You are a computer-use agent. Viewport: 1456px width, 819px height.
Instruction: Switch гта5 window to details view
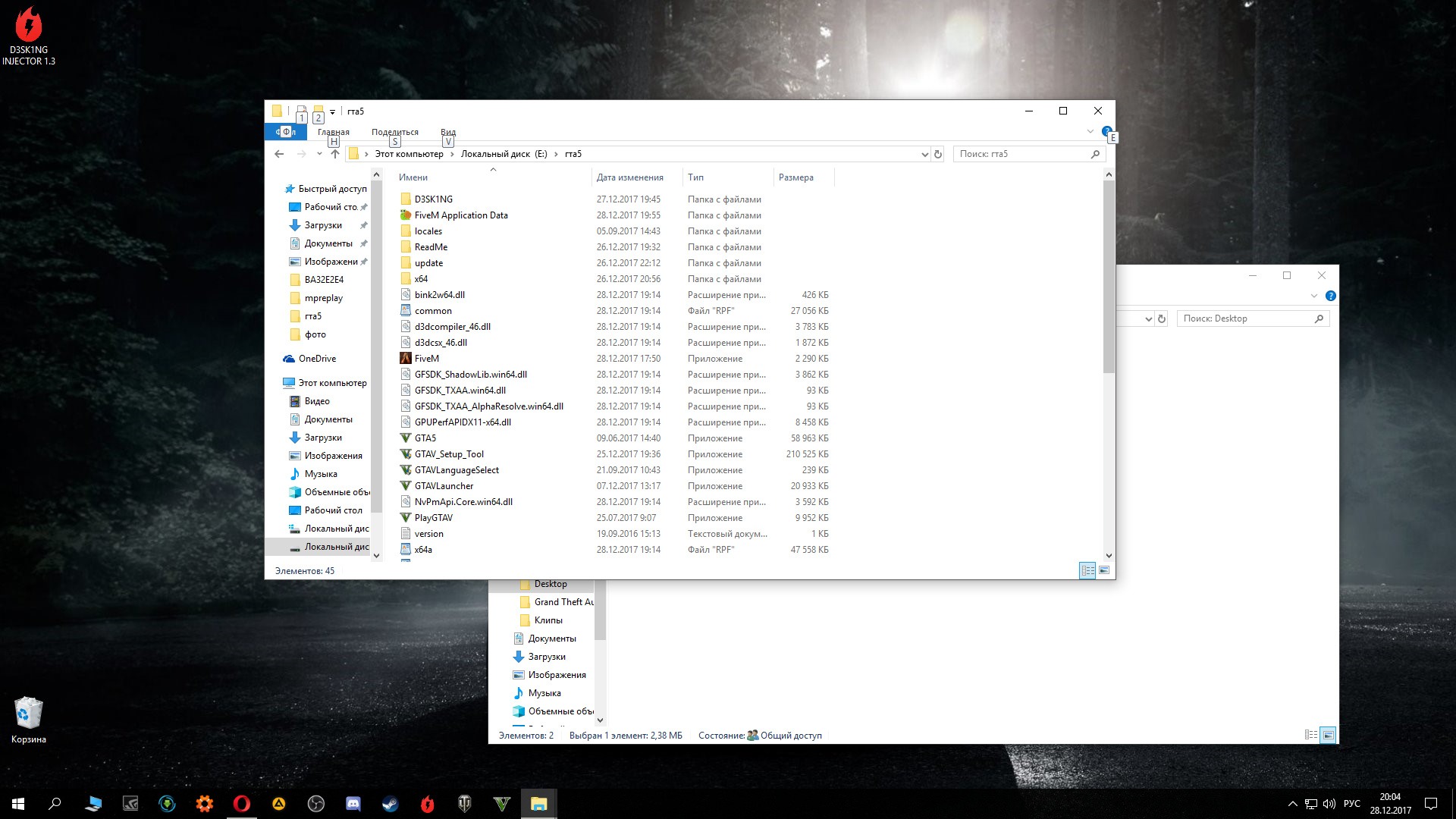coord(1087,570)
